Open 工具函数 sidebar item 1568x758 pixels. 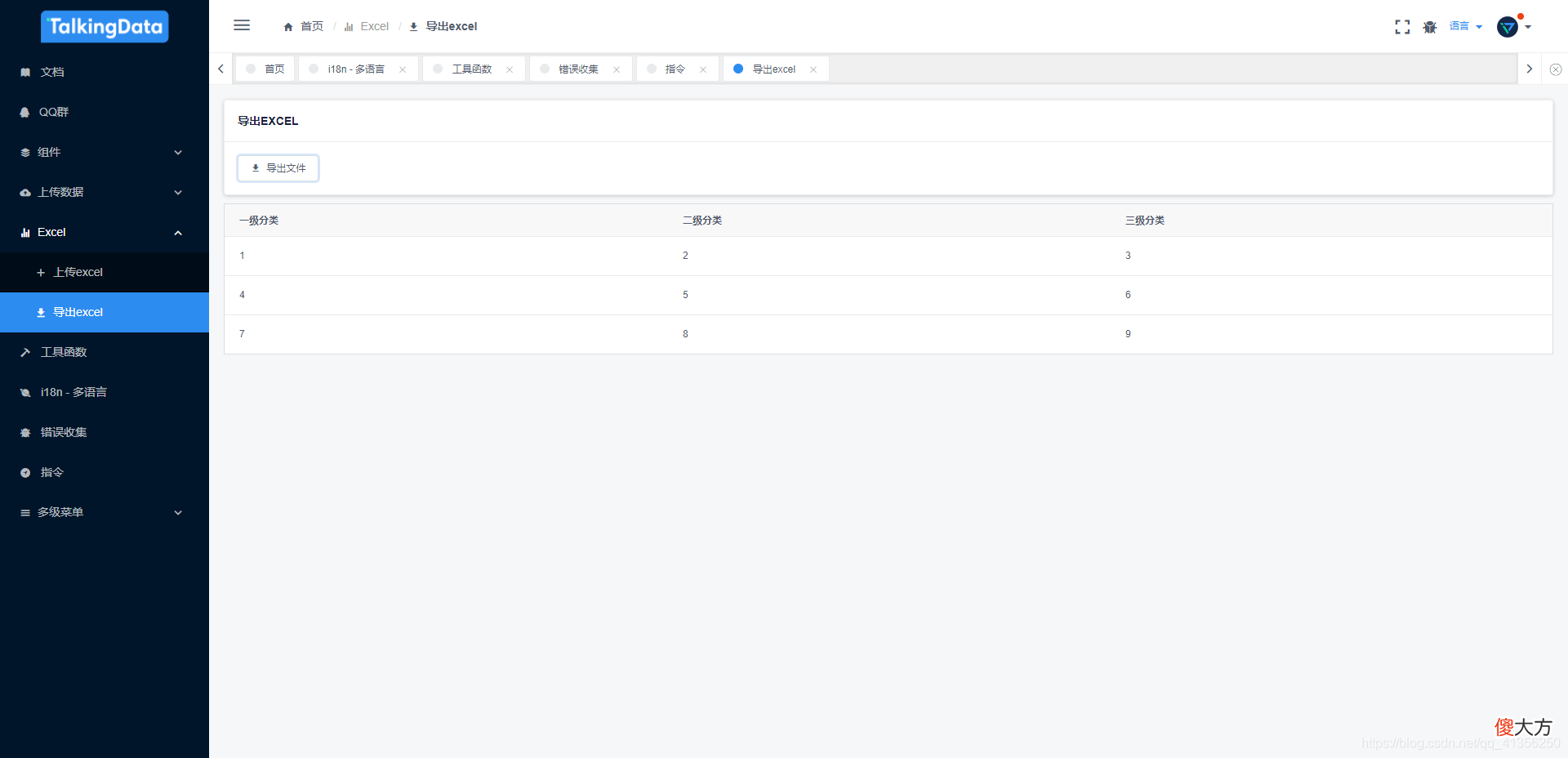pos(105,352)
